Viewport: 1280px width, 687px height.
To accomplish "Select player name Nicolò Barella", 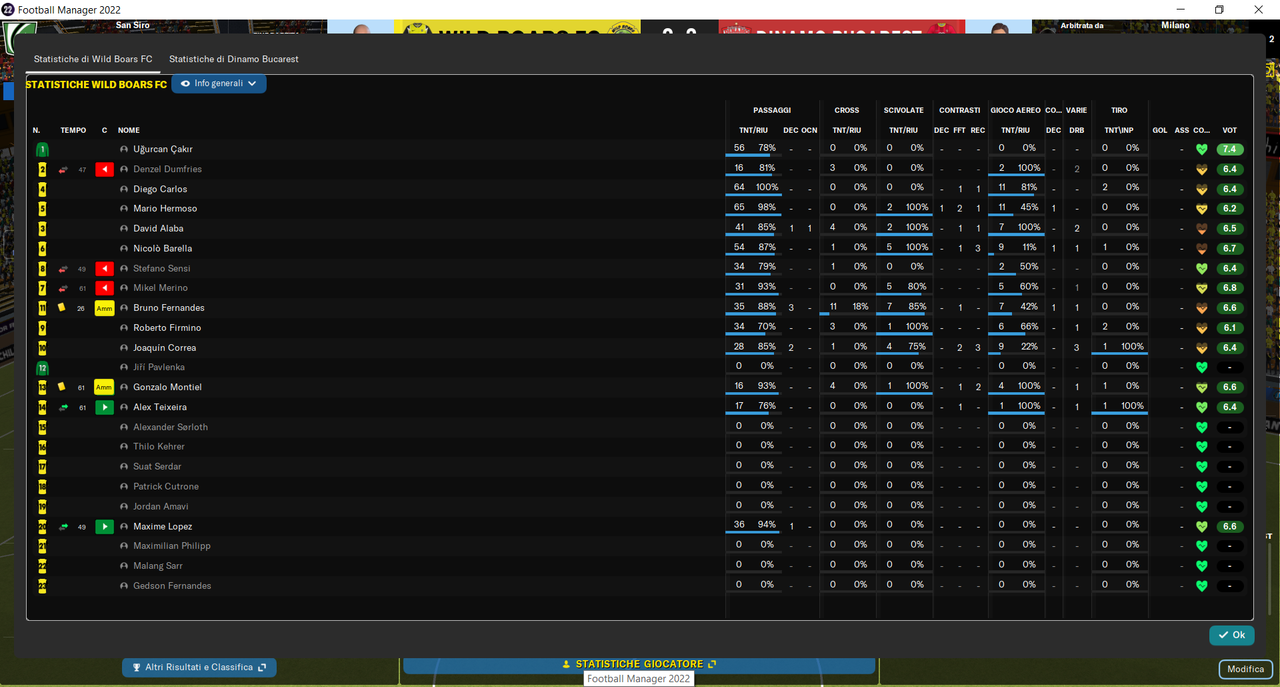I will click(163, 249).
